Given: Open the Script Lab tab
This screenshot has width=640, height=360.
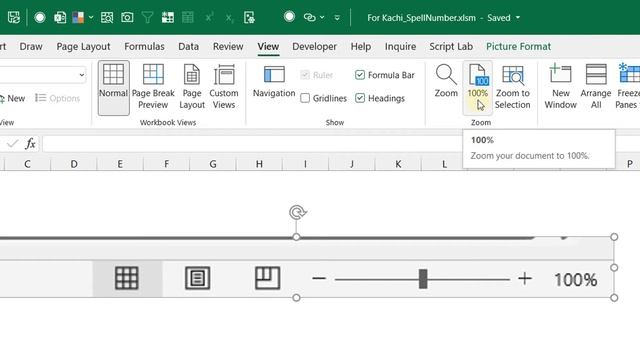Looking at the screenshot, I should (451, 47).
